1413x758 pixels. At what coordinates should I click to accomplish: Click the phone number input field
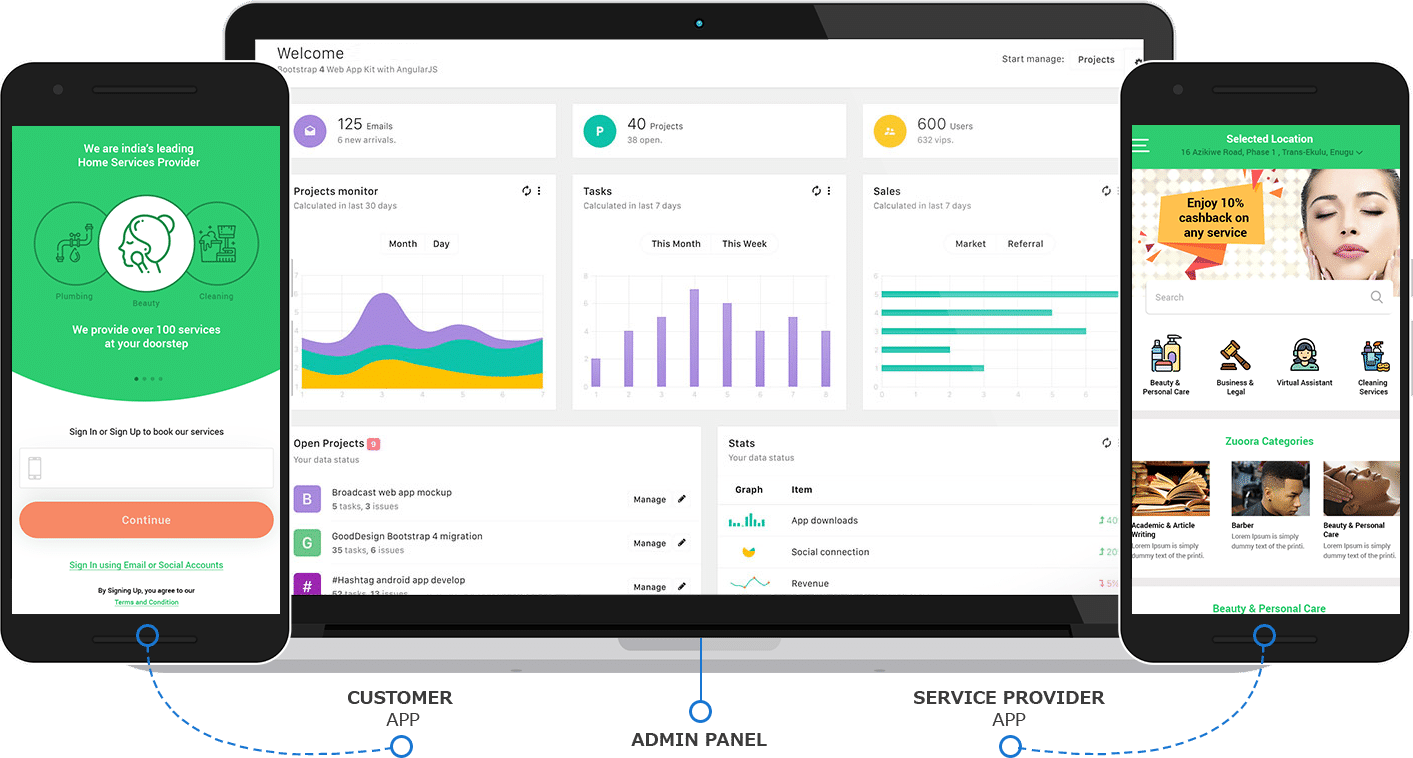pyautogui.click(x=146, y=468)
